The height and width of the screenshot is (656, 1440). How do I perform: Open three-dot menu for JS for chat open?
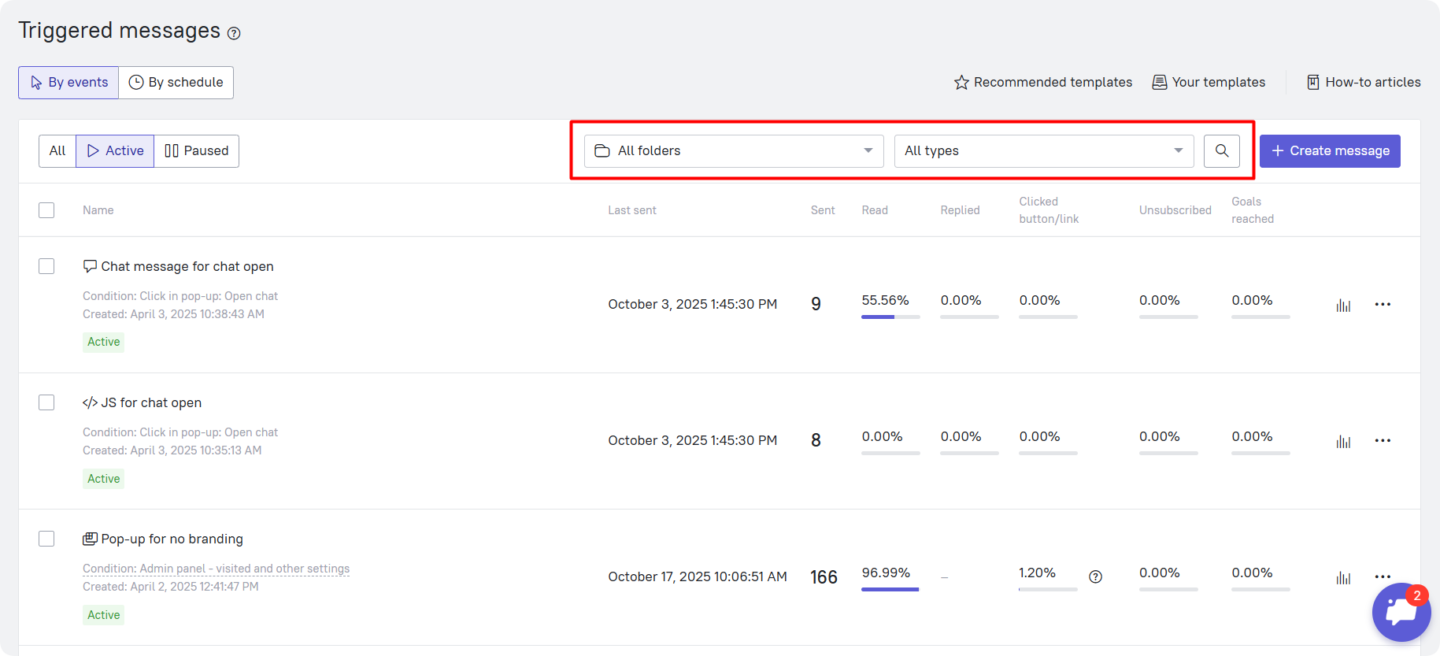click(x=1382, y=441)
